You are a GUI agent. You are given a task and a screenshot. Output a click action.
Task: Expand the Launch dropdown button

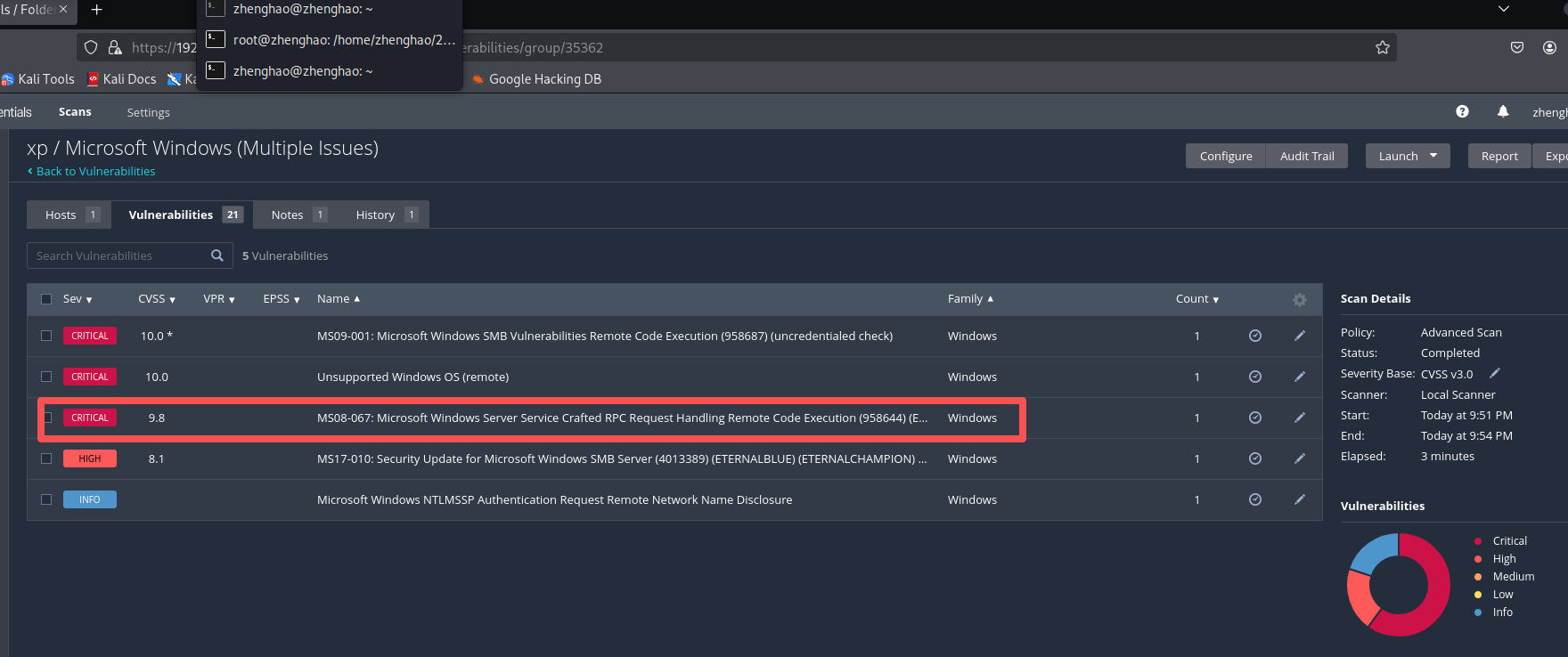click(1408, 156)
